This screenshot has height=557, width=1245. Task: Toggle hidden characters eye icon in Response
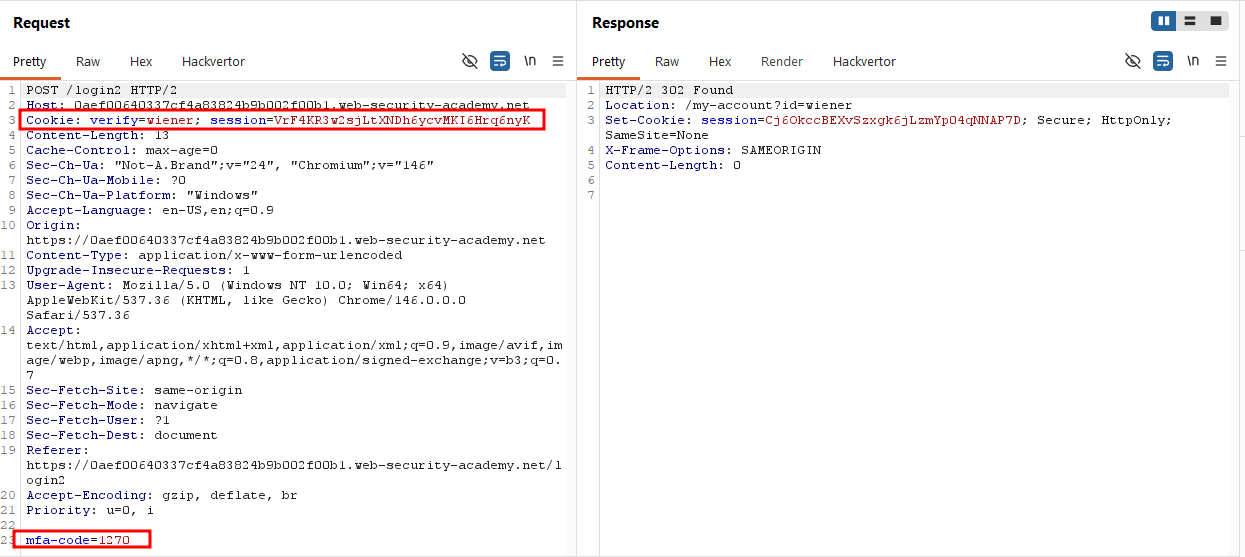tap(1132, 61)
